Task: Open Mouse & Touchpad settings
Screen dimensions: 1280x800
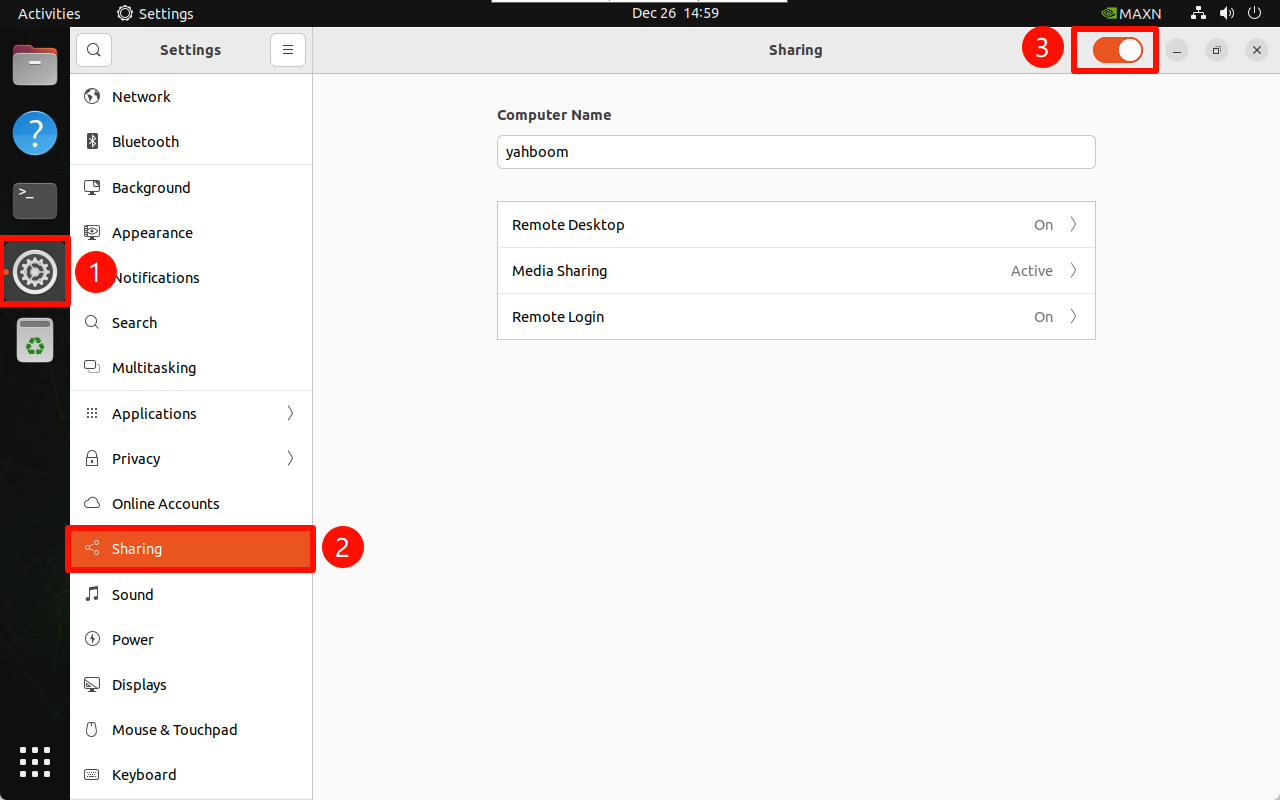Action: click(172, 729)
